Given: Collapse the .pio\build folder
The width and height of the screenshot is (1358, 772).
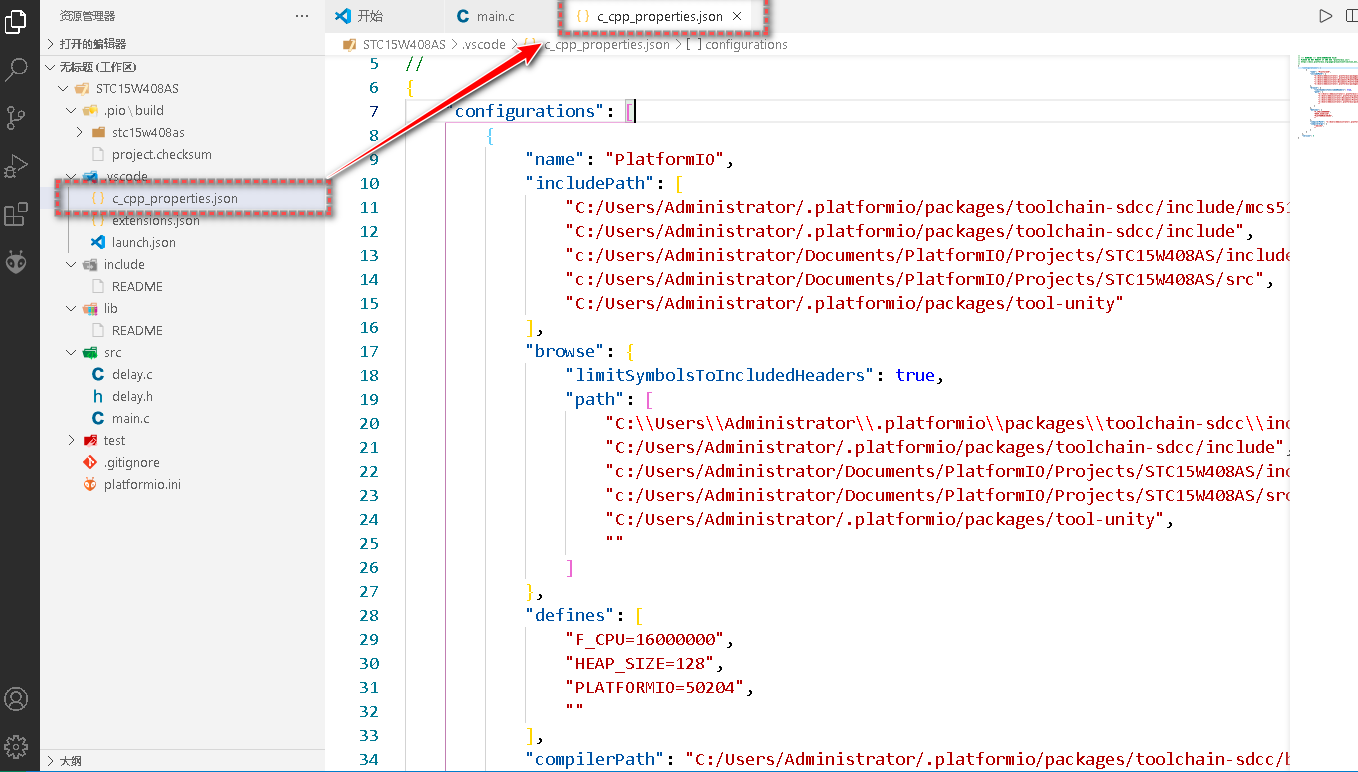Looking at the screenshot, I should pyautogui.click(x=182, y=110).
